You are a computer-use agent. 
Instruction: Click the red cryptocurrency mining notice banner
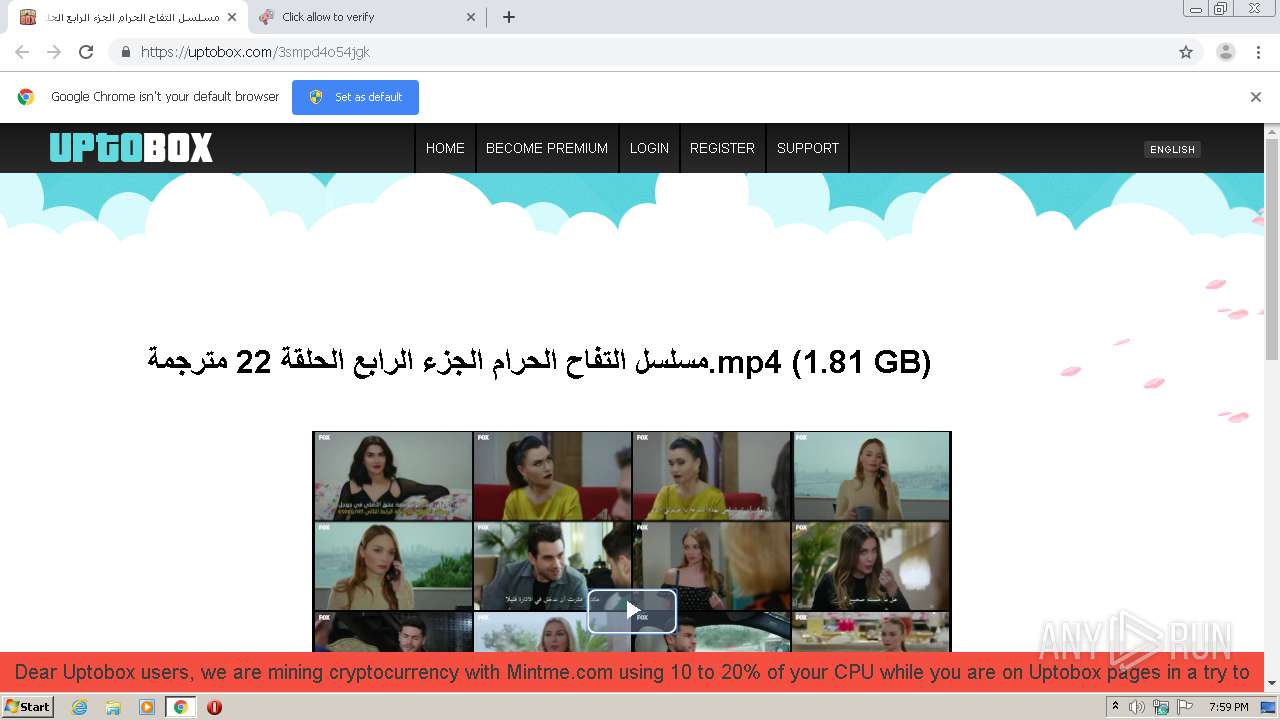(632, 672)
